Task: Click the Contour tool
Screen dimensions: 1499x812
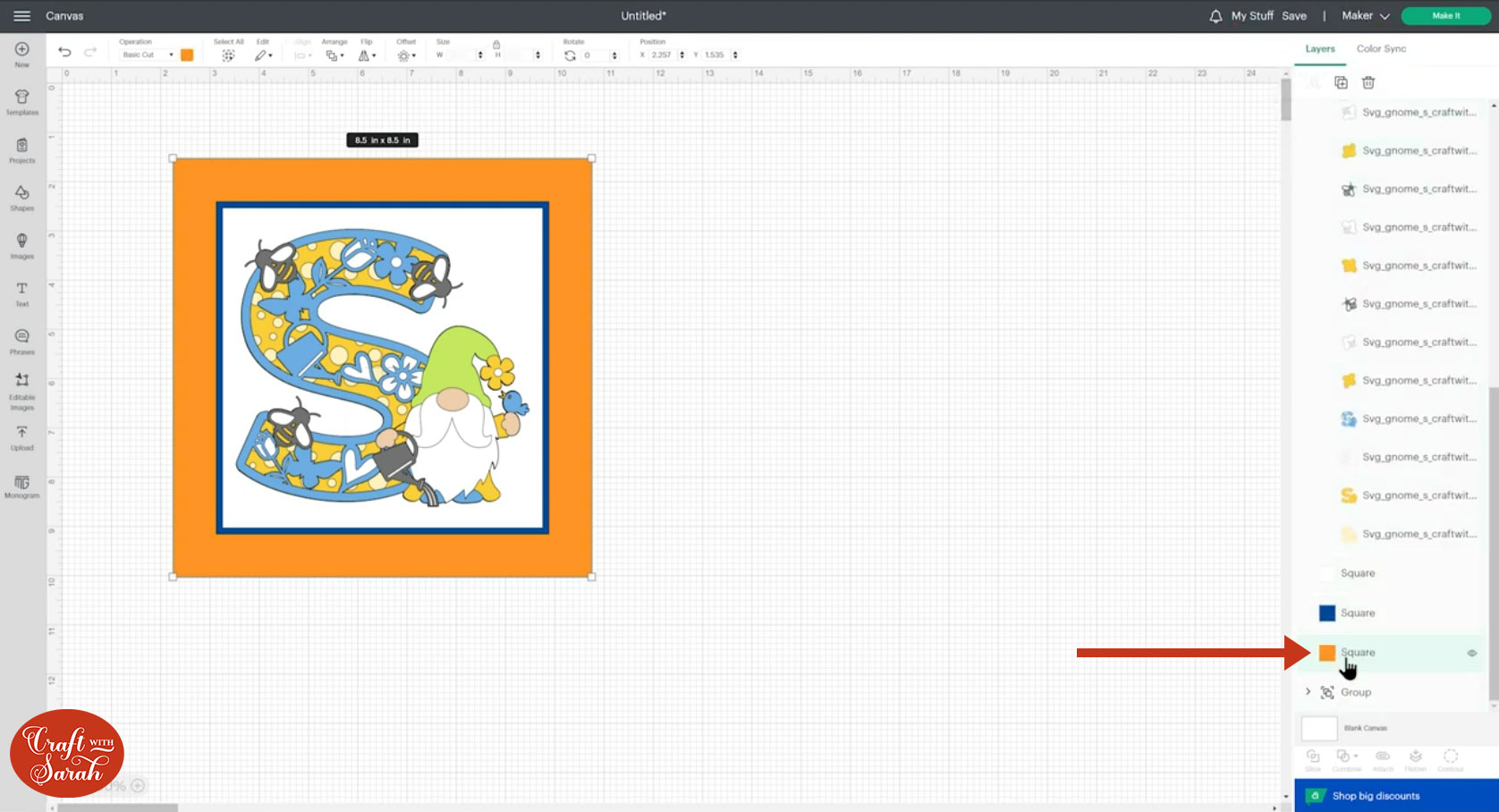Action: [1451, 760]
